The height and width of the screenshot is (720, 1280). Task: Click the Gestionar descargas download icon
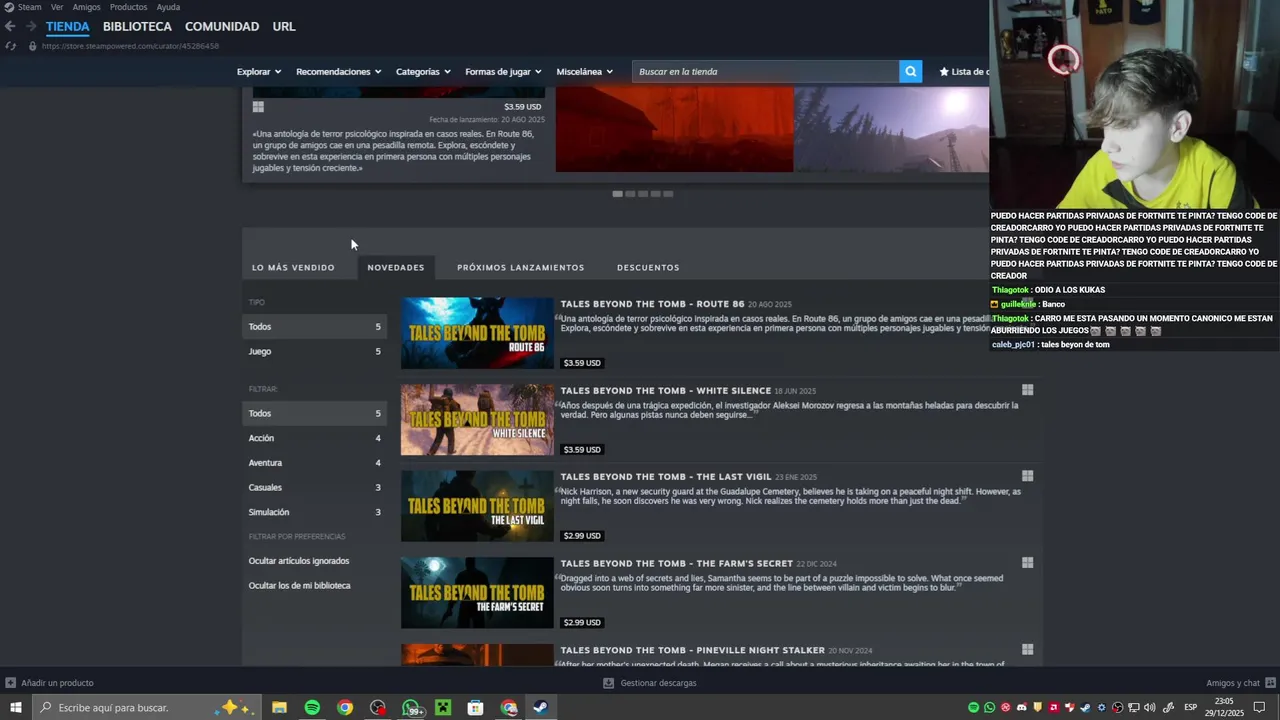(608, 683)
